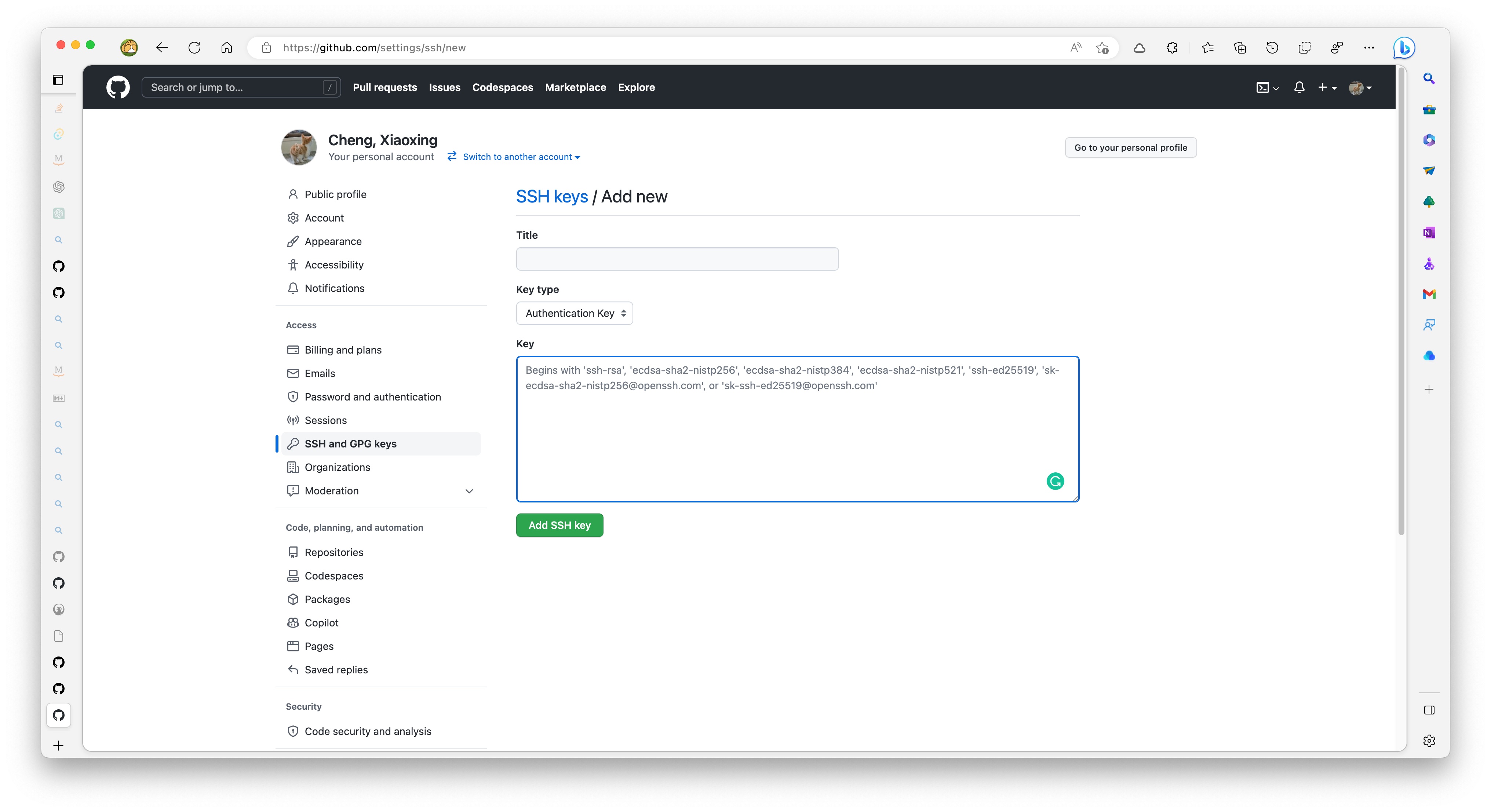Follow the SSH keys breadcrumb link
1491x812 pixels.
click(551, 197)
